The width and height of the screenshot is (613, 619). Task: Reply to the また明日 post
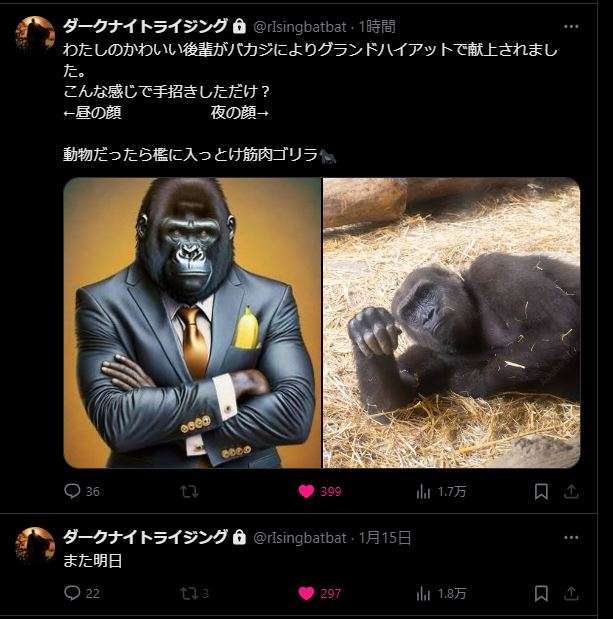pyautogui.click(x=72, y=593)
